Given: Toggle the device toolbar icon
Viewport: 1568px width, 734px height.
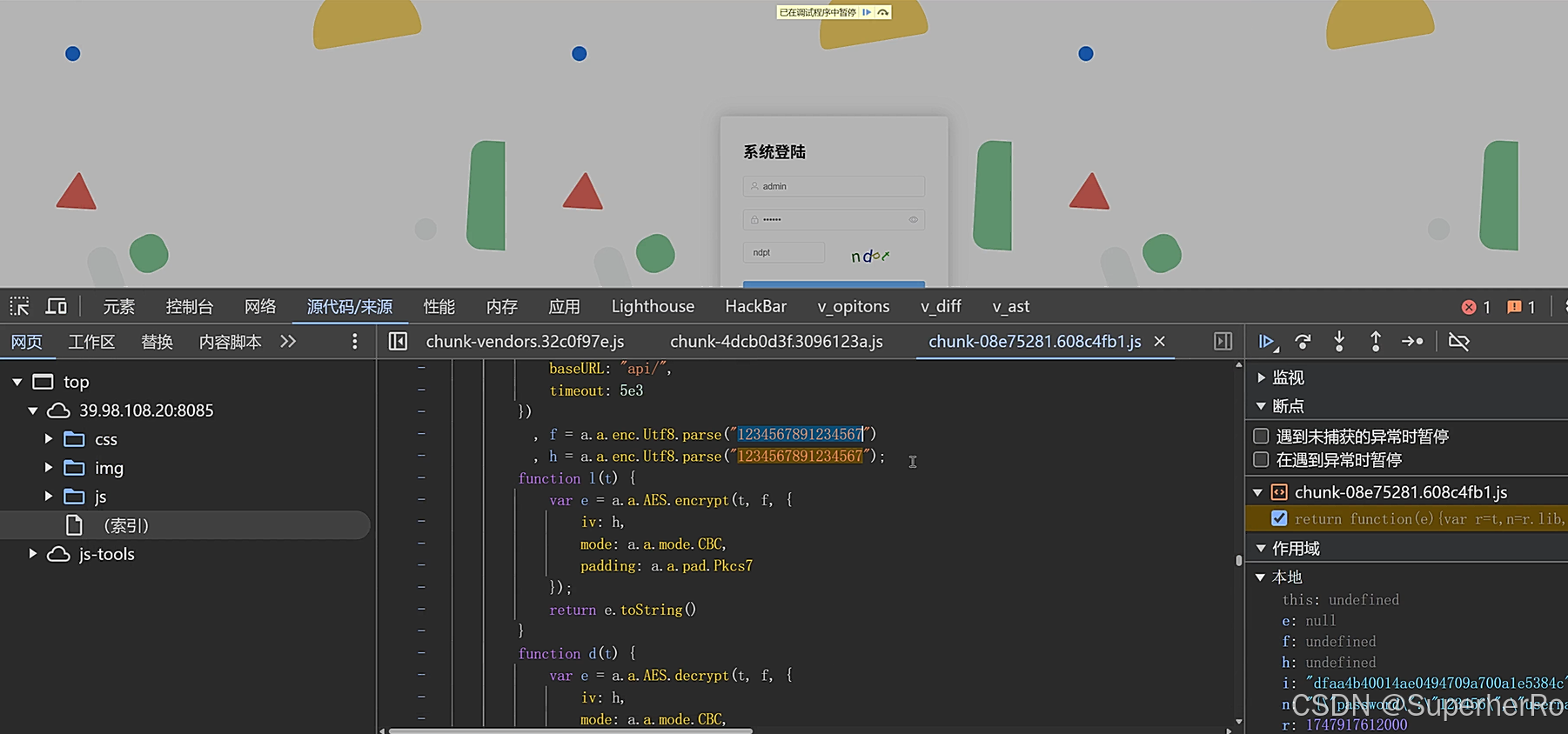Looking at the screenshot, I should point(57,306).
